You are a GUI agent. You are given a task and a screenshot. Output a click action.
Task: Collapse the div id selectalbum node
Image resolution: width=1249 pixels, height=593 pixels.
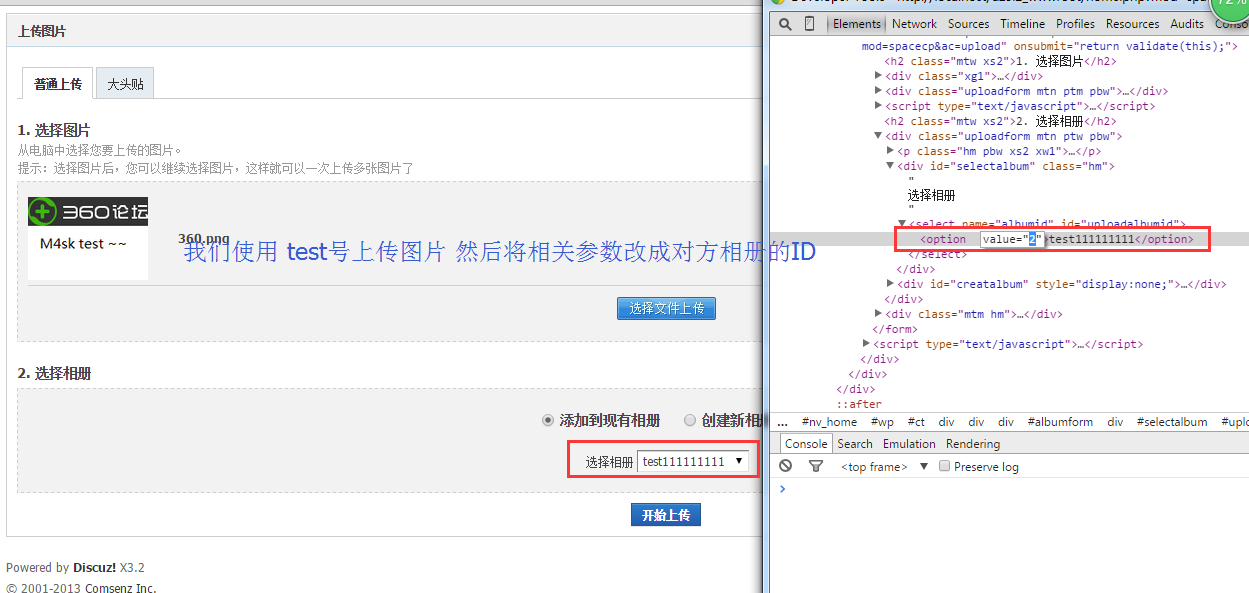pyautogui.click(x=891, y=166)
